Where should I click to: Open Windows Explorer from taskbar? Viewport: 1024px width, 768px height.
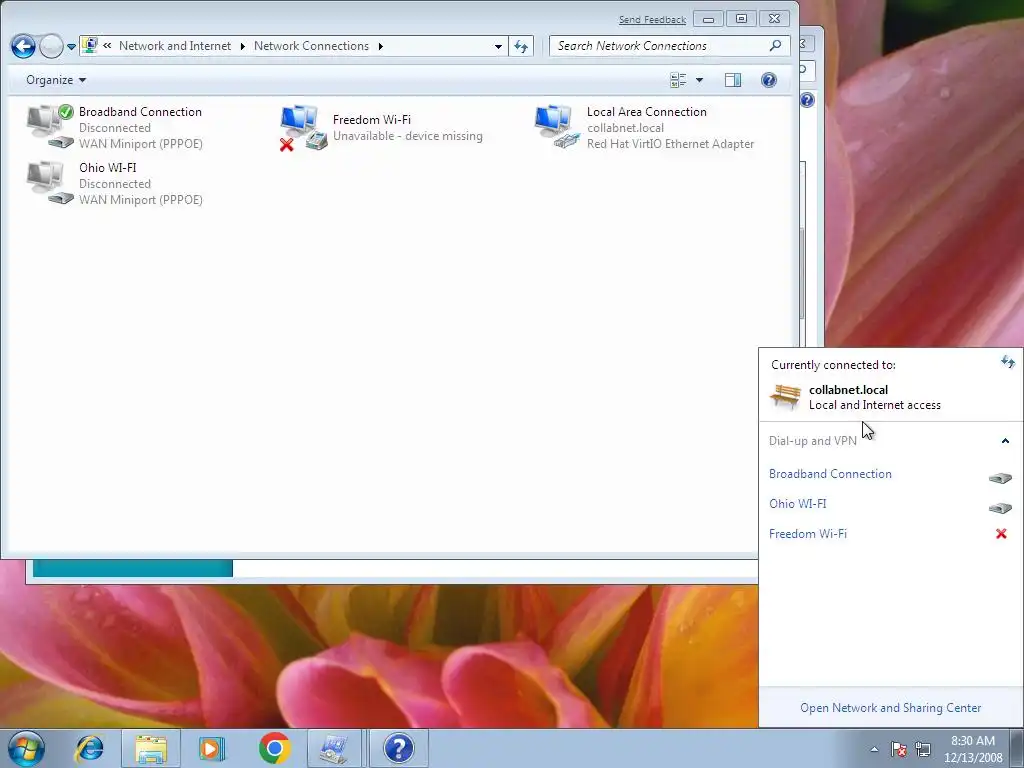click(x=151, y=748)
